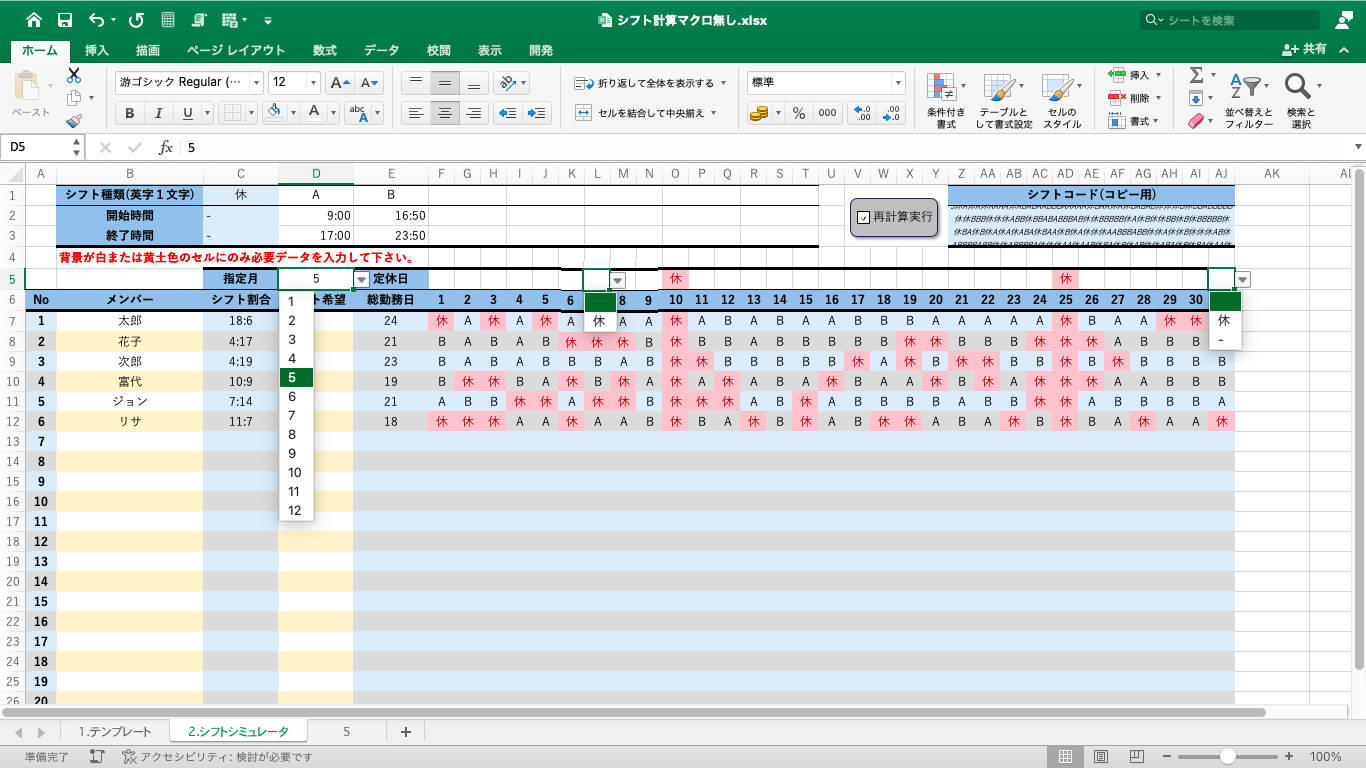Screen dimensions: 1366x768
Task: Select 8 from the month dropdown list
Action: tap(292, 434)
